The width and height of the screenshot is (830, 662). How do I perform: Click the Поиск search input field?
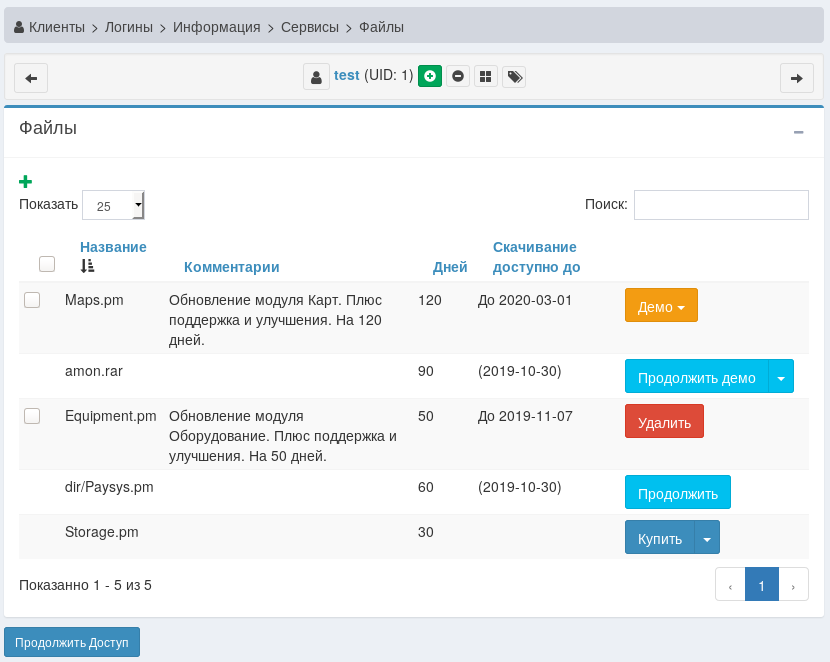720,205
